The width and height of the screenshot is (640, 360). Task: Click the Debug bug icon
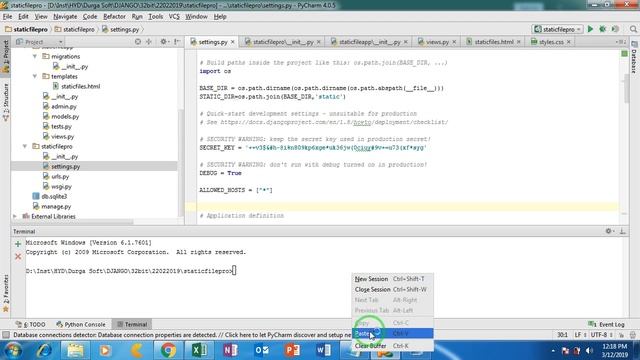[x=602, y=29]
